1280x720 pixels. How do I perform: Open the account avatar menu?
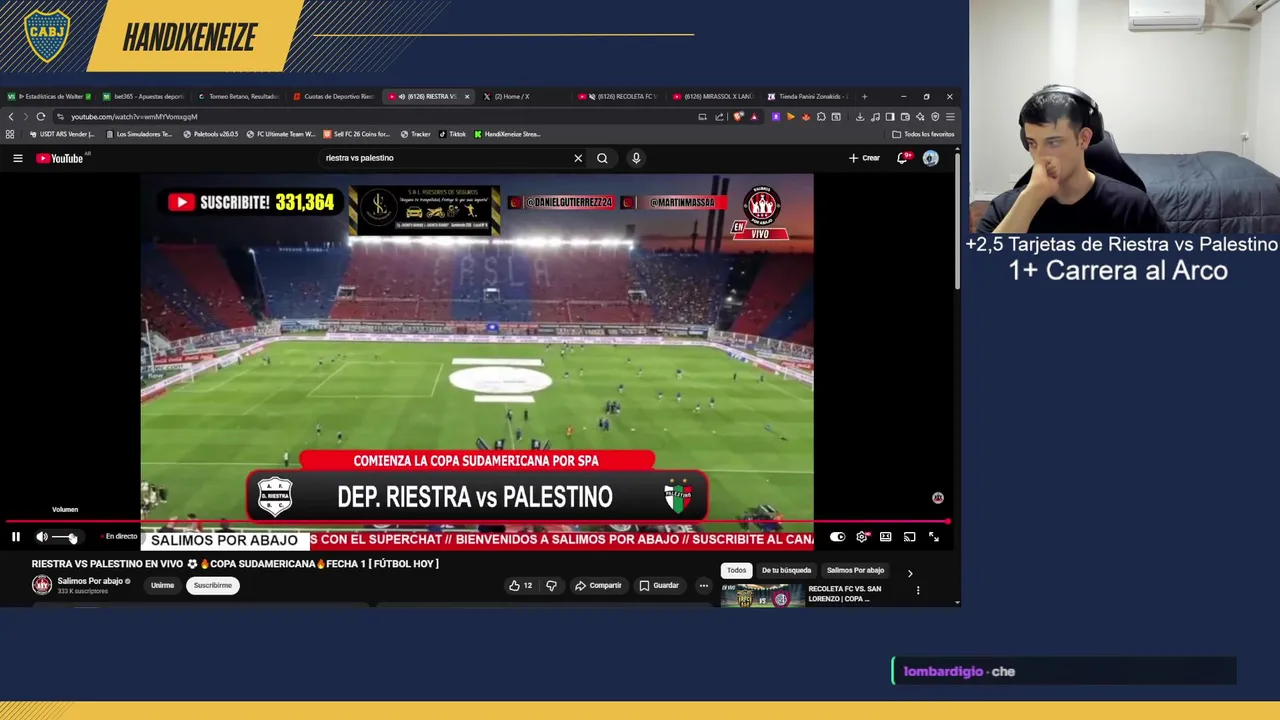click(x=931, y=158)
